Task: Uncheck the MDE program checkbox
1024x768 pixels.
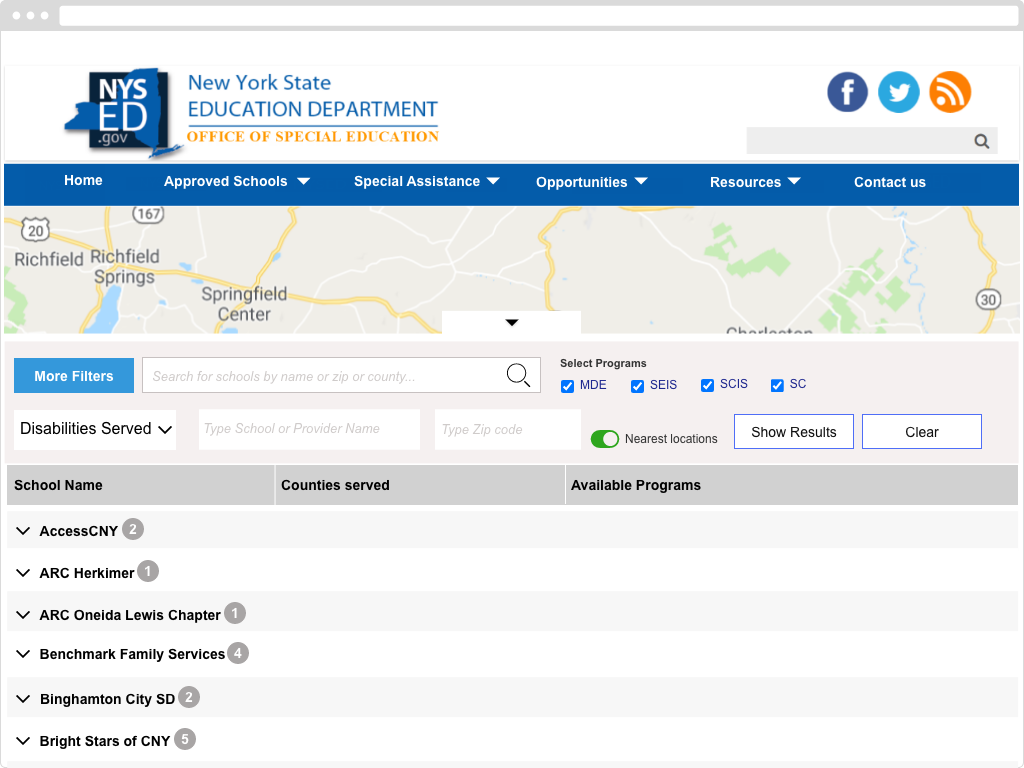Action: click(567, 386)
